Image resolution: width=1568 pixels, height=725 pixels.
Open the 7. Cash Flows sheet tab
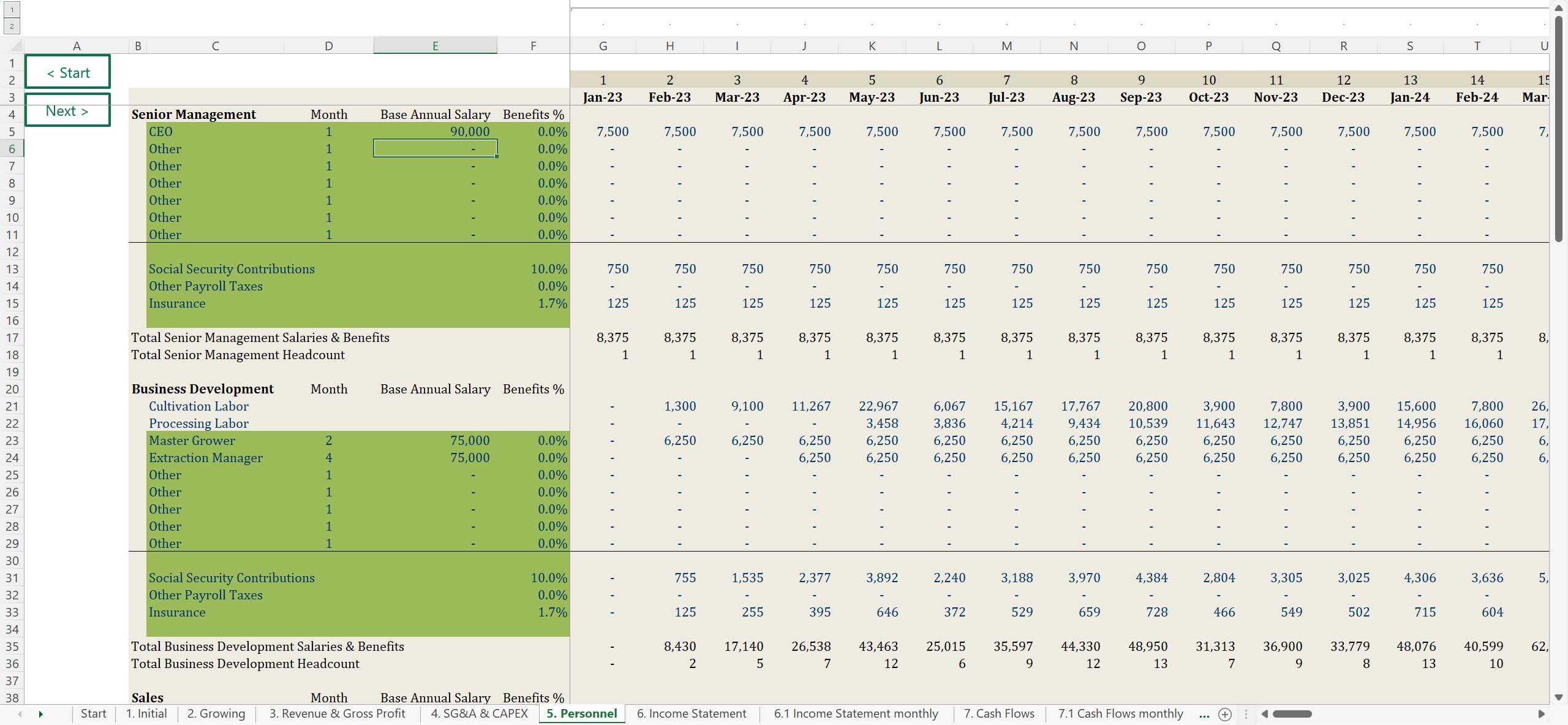pos(998,713)
